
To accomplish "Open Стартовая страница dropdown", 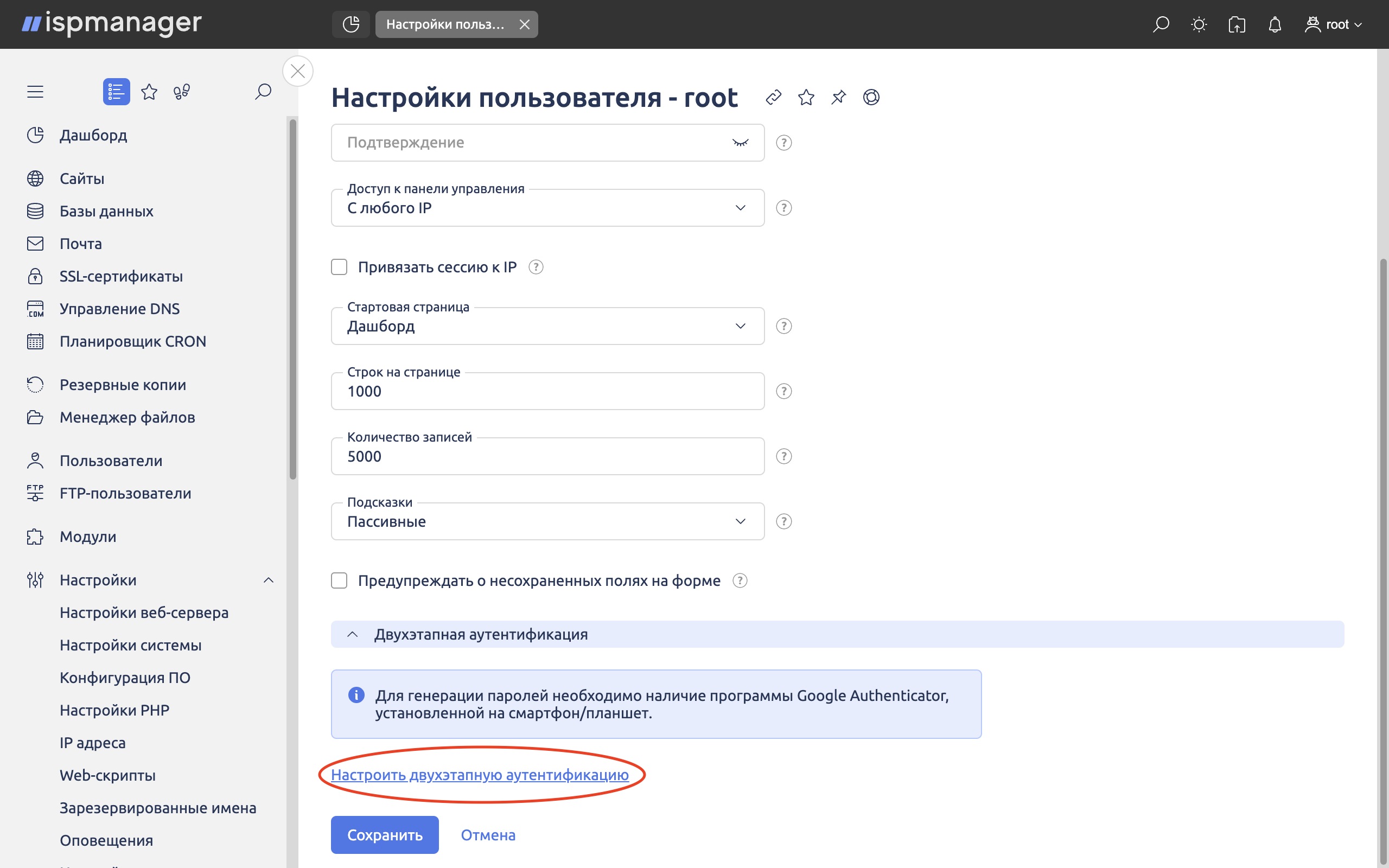I will pyautogui.click(x=547, y=326).
